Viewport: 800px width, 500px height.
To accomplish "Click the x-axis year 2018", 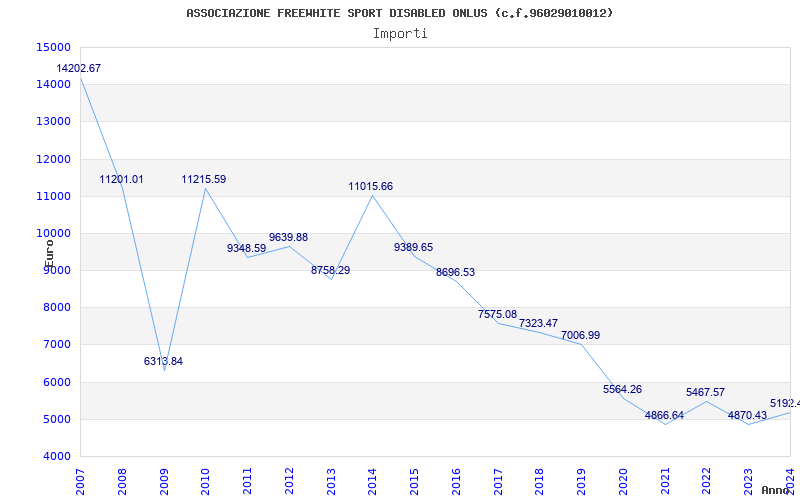I will [540, 482].
